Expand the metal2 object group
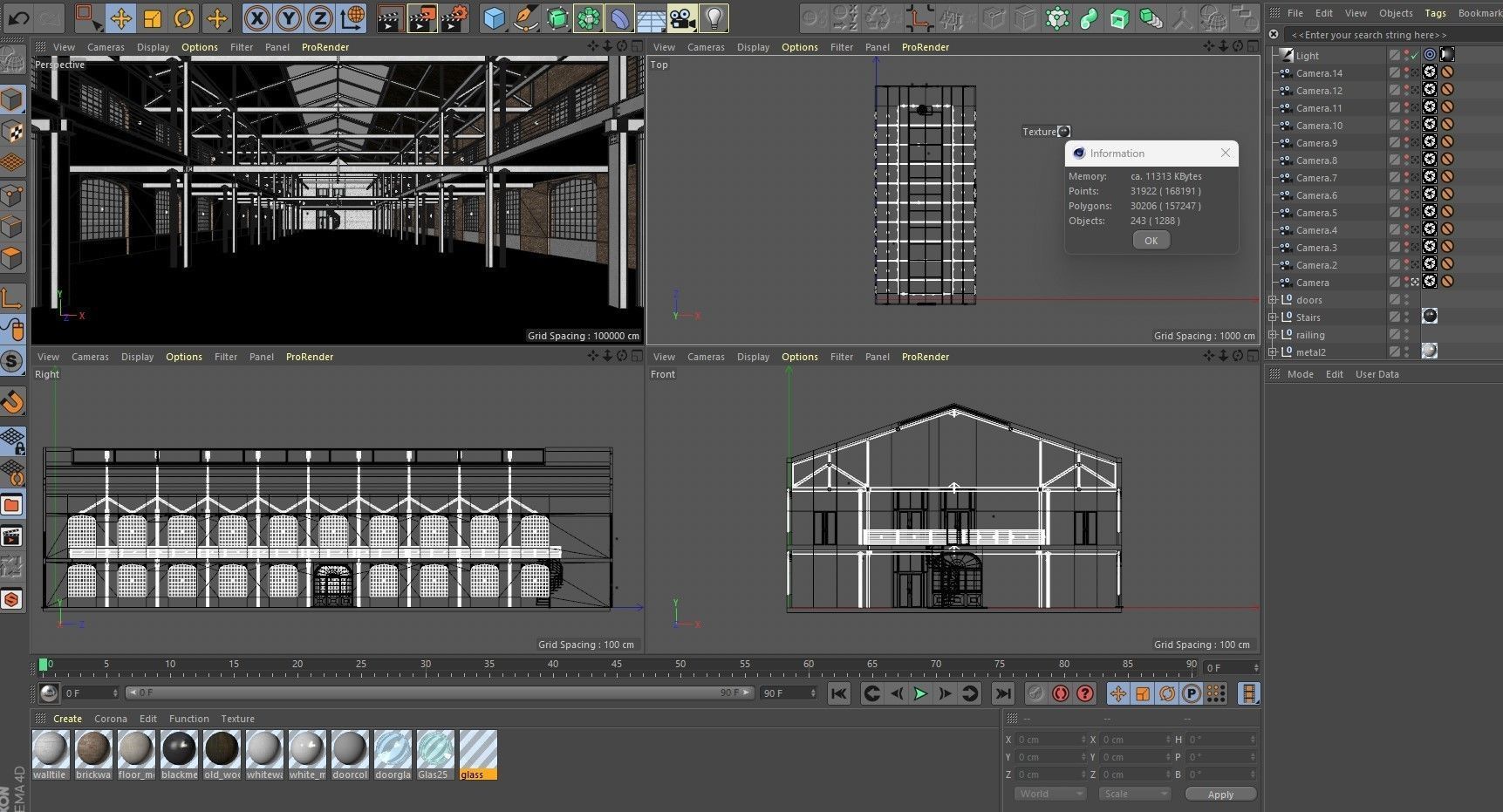The width and height of the screenshot is (1503, 812). [x=1272, y=352]
